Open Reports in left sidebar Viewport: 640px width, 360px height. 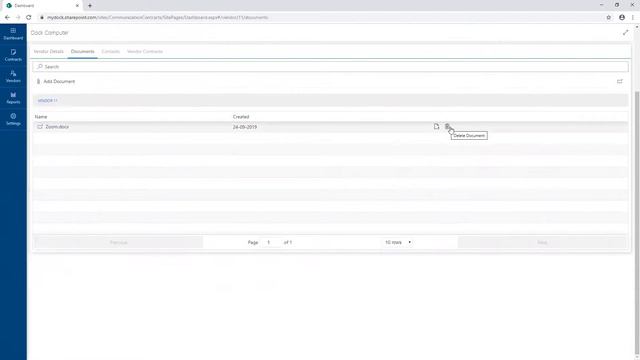point(13,98)
